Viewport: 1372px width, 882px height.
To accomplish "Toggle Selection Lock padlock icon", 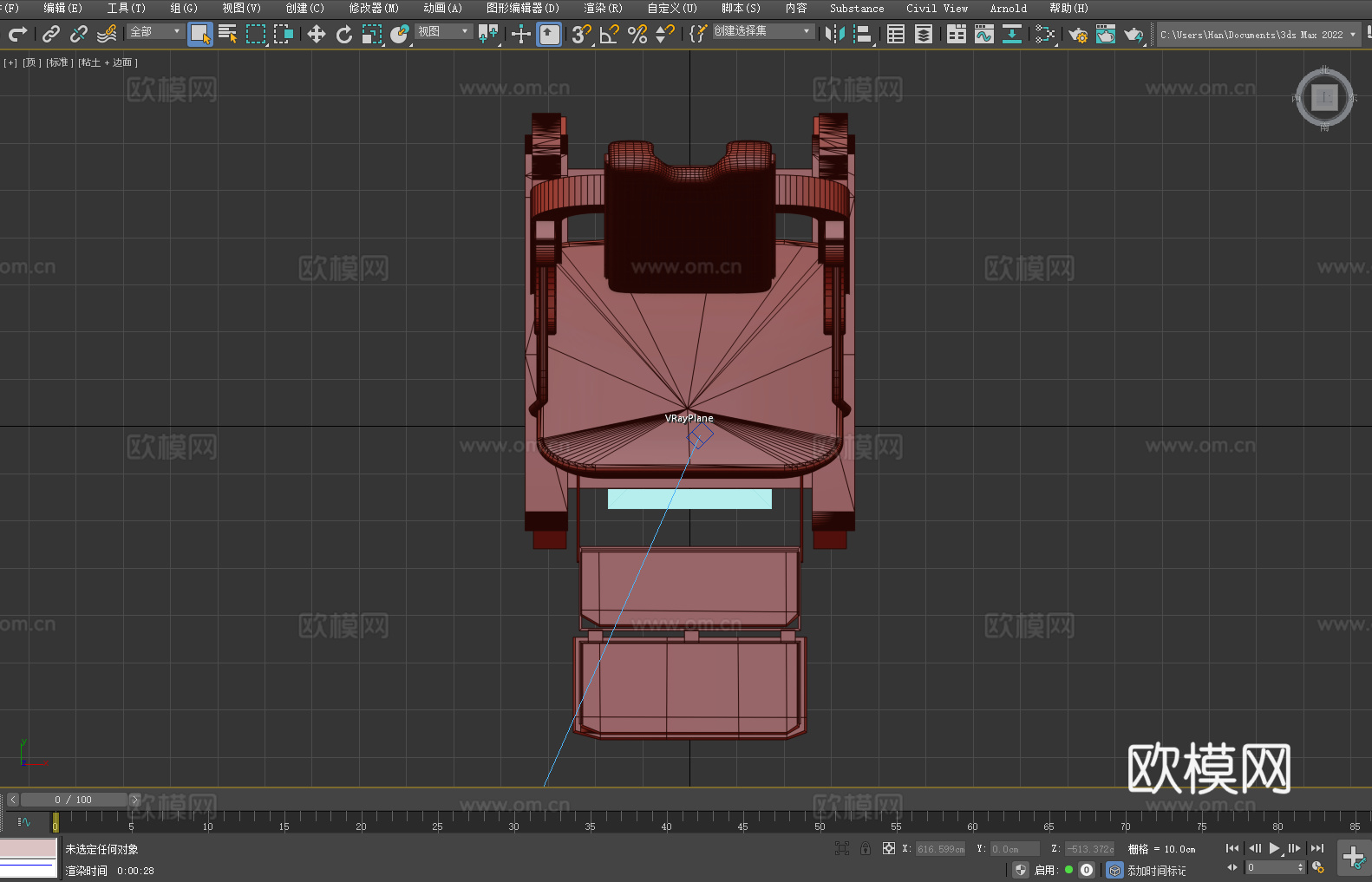I will point(866,848).
